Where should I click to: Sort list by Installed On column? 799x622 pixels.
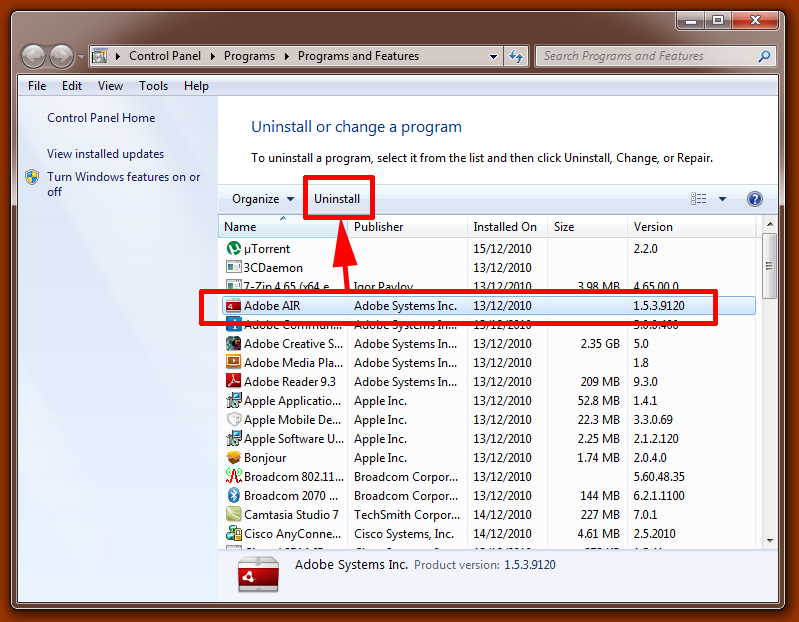507,227
